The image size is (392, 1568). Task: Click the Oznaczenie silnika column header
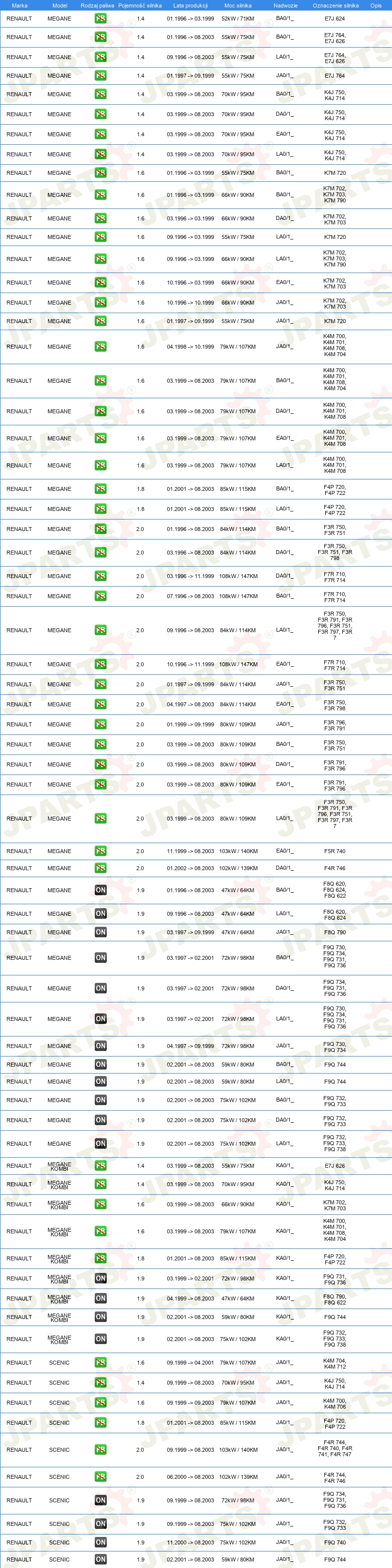tap(335, 6)
